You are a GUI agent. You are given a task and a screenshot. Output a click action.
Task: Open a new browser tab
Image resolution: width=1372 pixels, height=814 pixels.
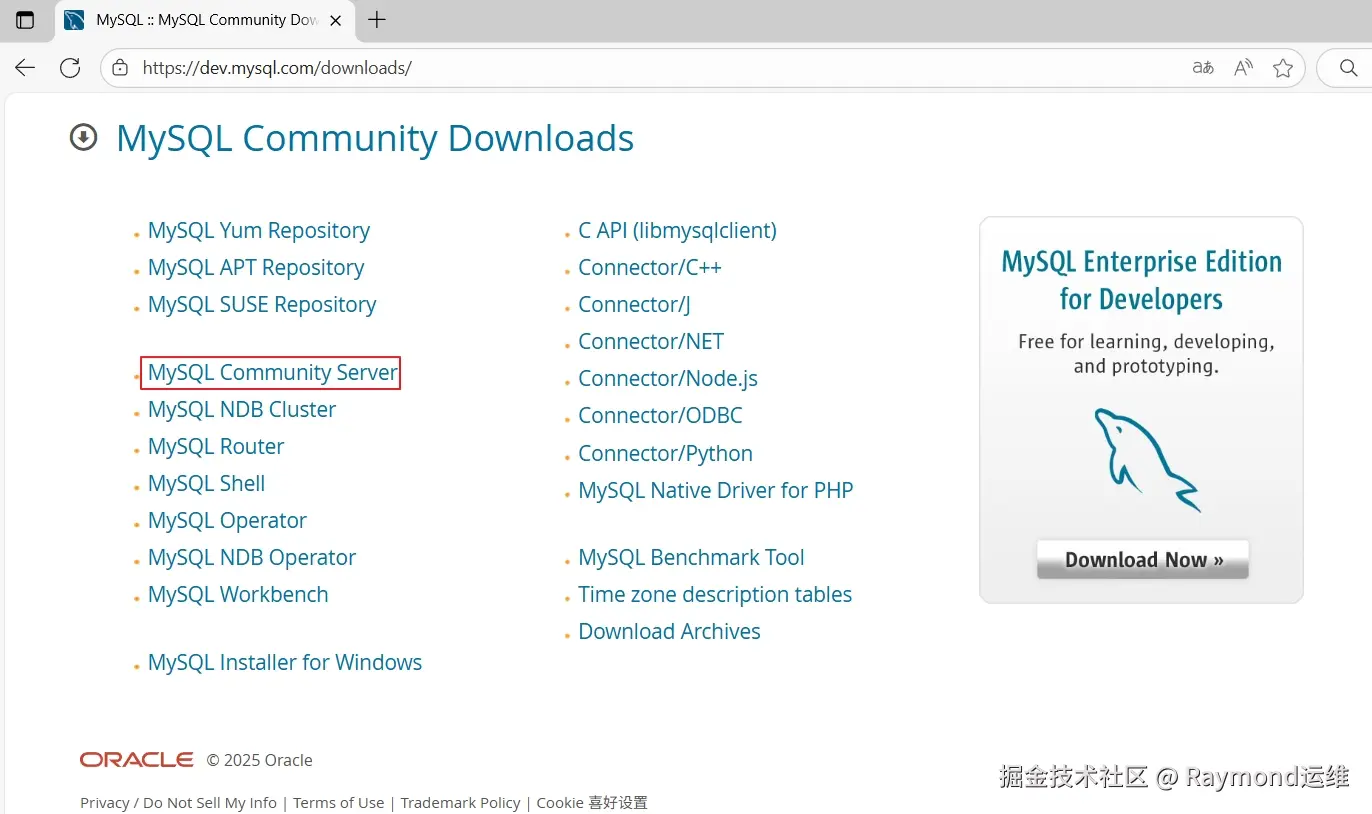pos(377,20)
